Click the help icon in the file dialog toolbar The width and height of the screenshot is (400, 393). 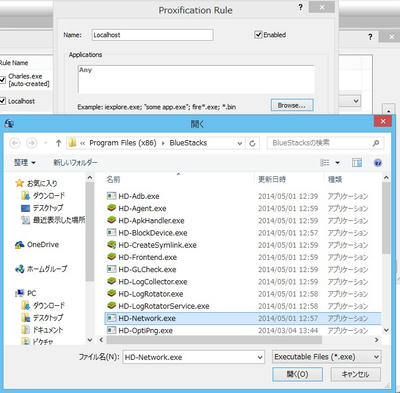pos(378,163)
